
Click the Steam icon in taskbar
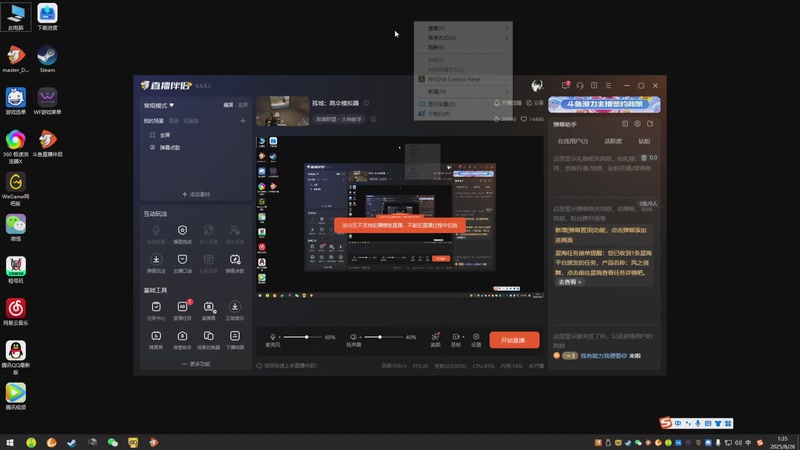pos(72,442)
